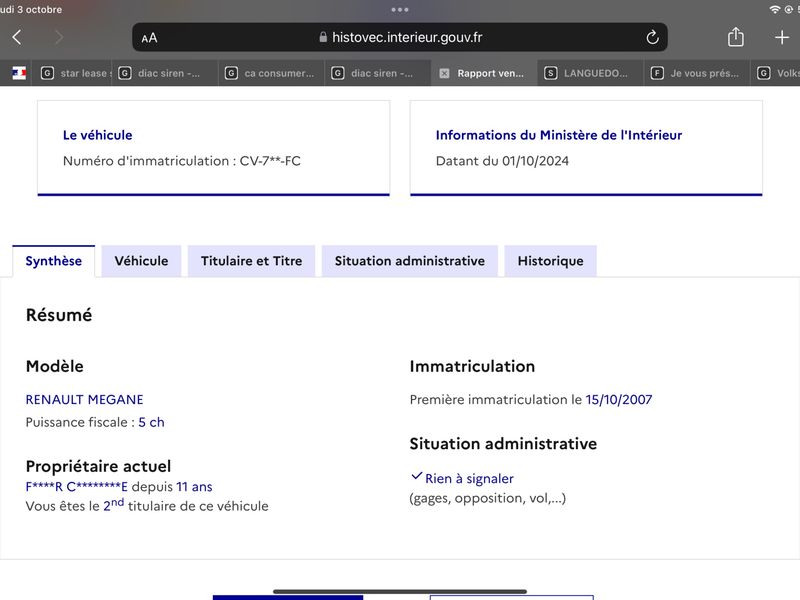Tap the Safari back arrow
Screen dimensions: 800x600
[17, 37]
